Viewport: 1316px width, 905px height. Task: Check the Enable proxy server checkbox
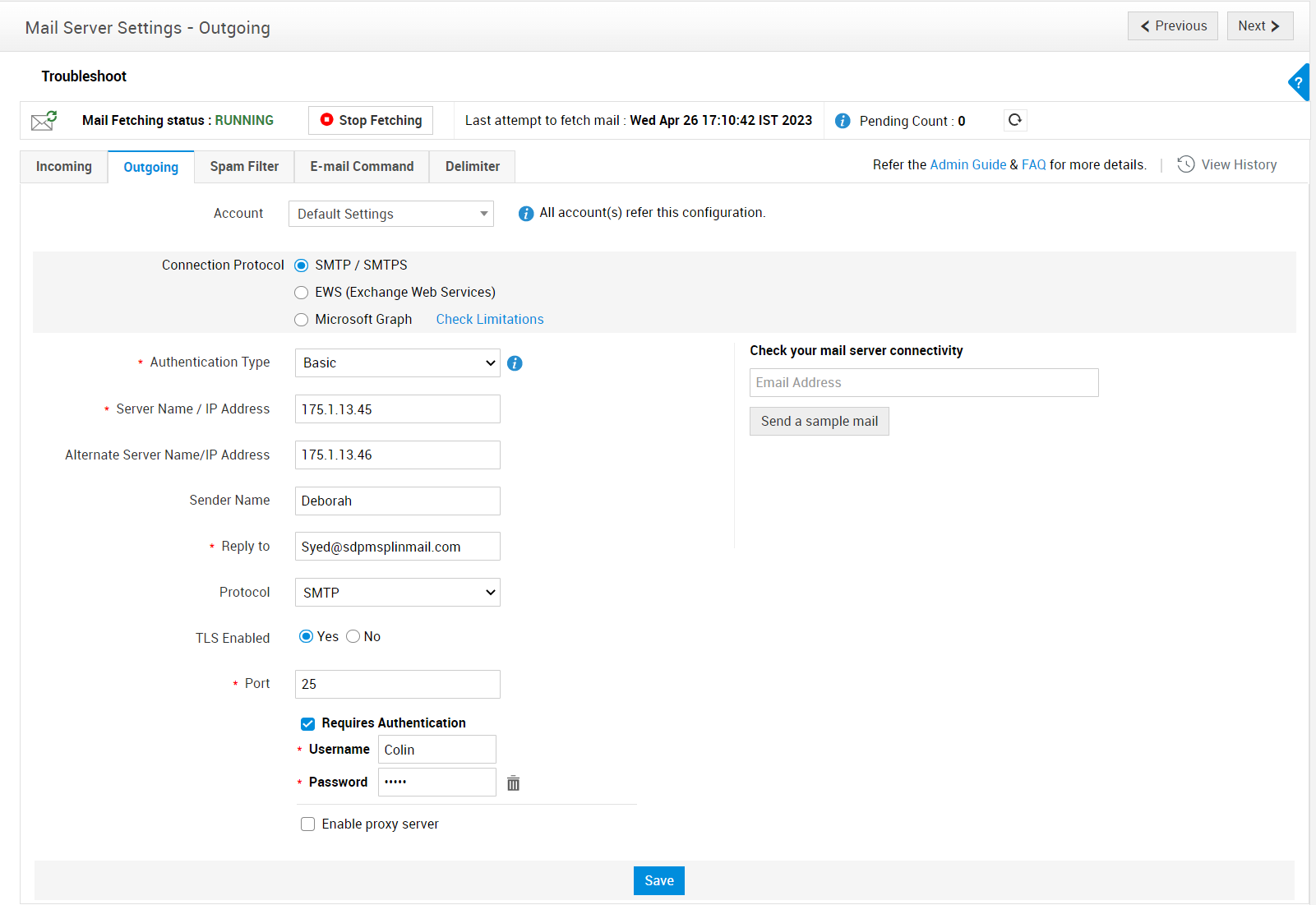tap(308, 824)
